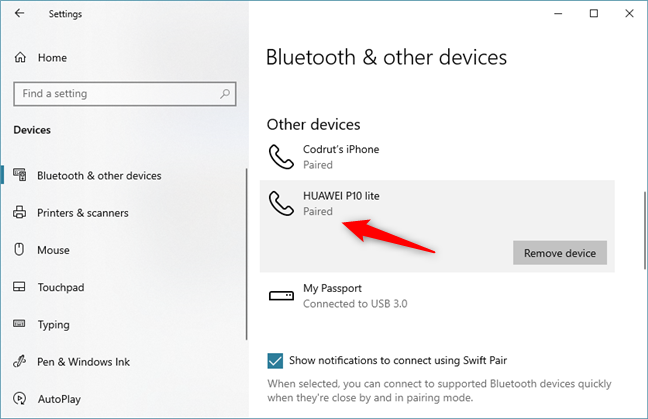This screenshot has height=419, width=648.
Task: Remove the HUAWEI P10 lite device
Action: coord(559,253)
